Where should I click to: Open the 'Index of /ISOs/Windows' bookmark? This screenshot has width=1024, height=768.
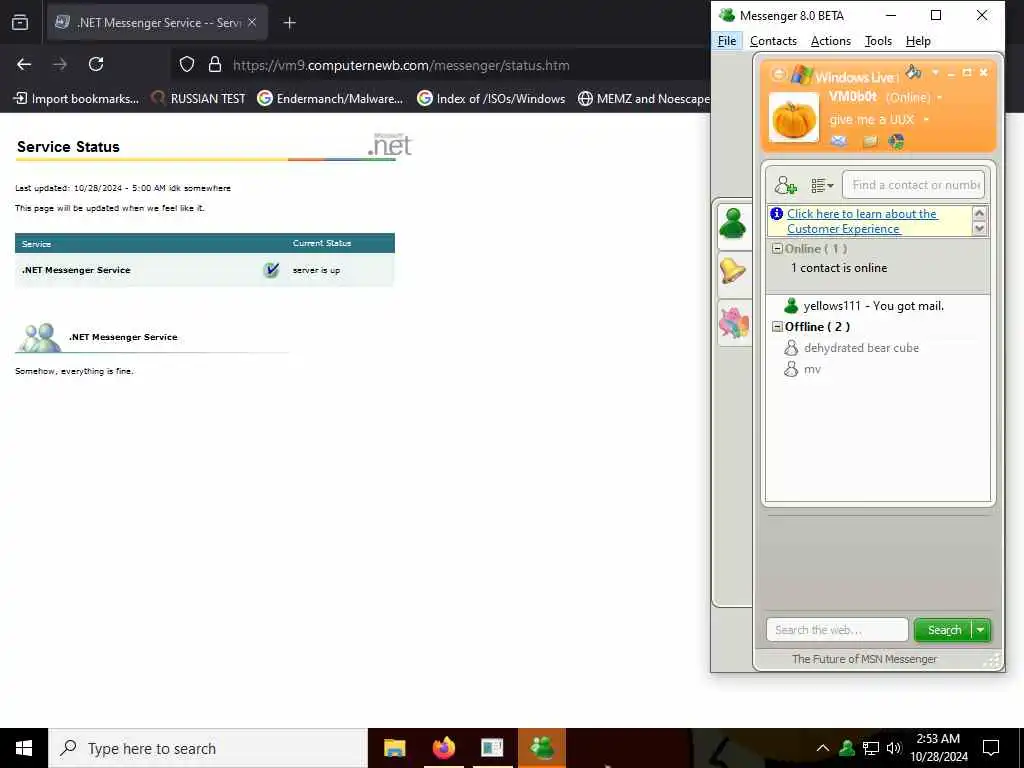[491, 99]
